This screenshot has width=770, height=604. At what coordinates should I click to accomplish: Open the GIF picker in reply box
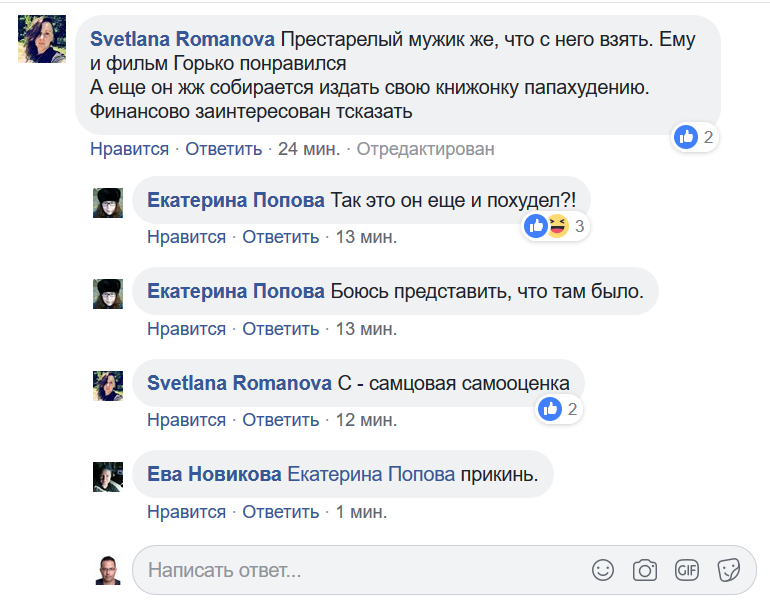(687, 570)
